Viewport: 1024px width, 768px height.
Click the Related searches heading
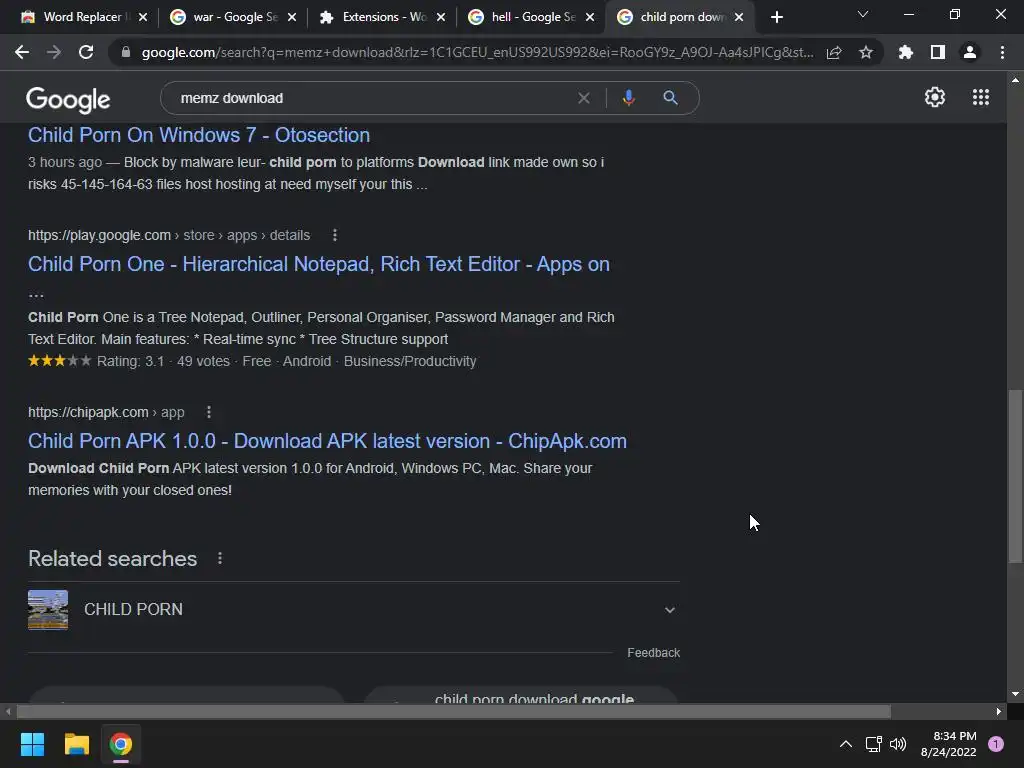pos(112,559)
